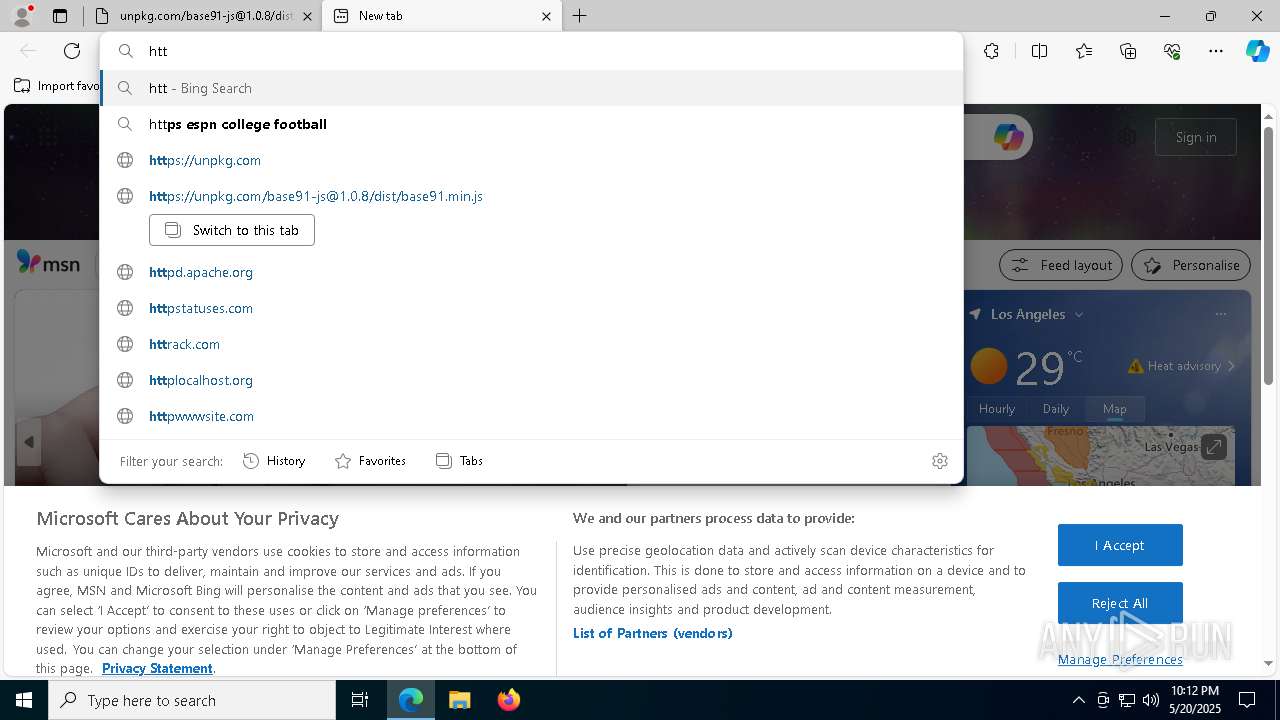The image size is (1280, 720).
Task: Select the httrack.com suggestion
Action: point(531,344)
